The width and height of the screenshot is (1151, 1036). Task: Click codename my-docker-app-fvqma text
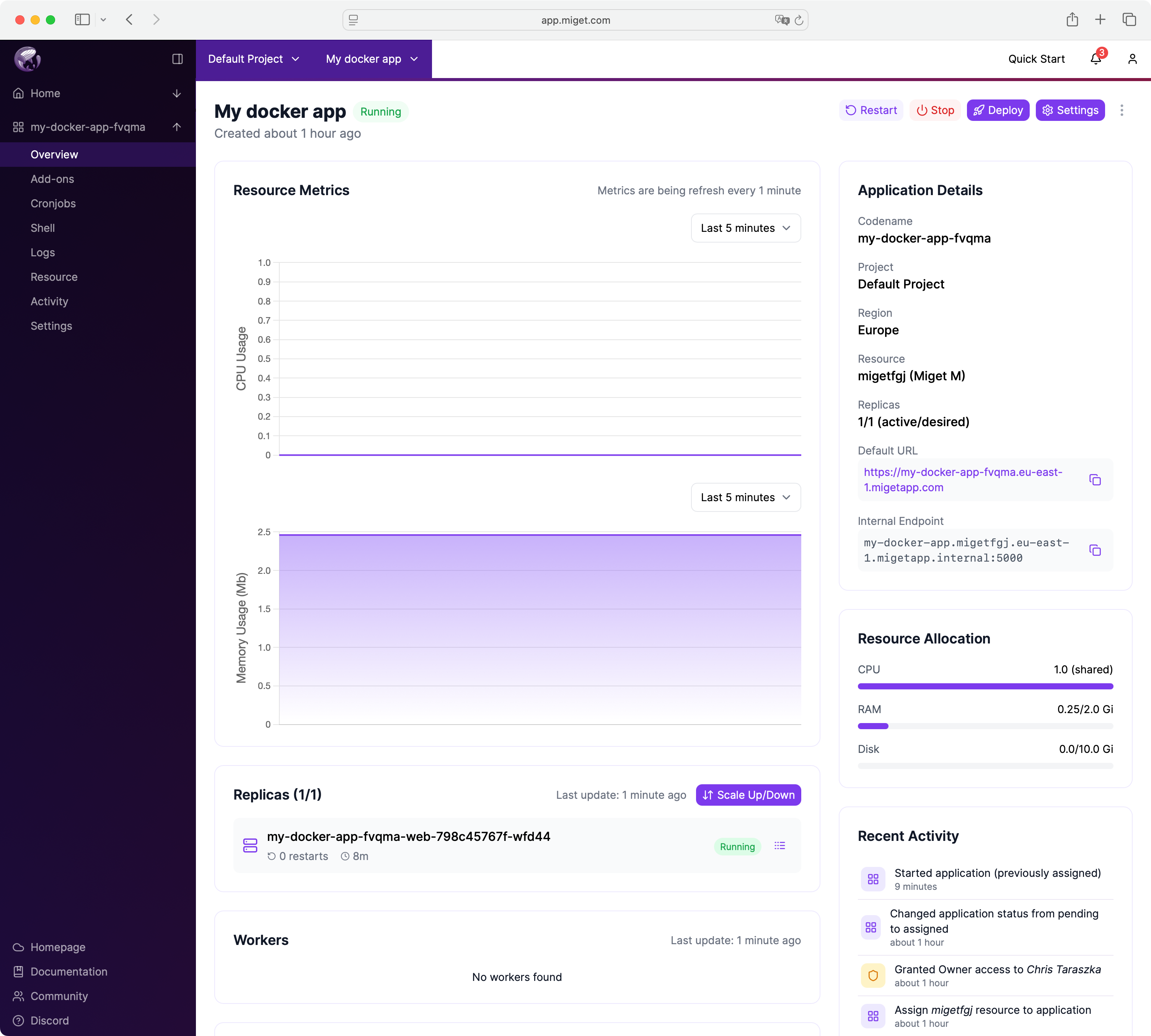pos(924,238)
